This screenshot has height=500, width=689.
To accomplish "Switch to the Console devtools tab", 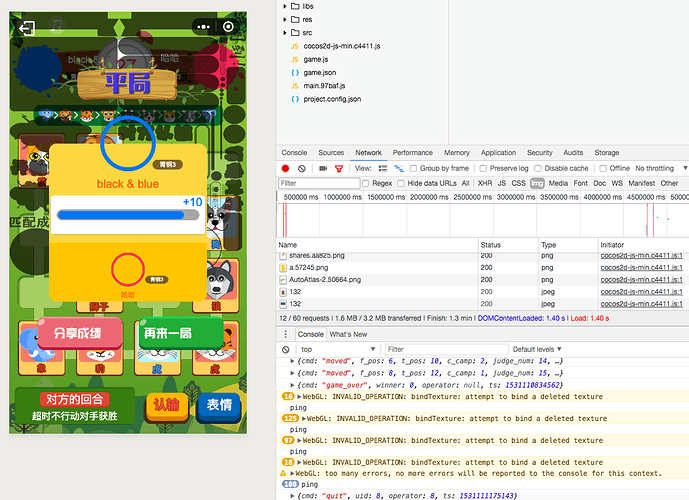I will coord(294,153).
